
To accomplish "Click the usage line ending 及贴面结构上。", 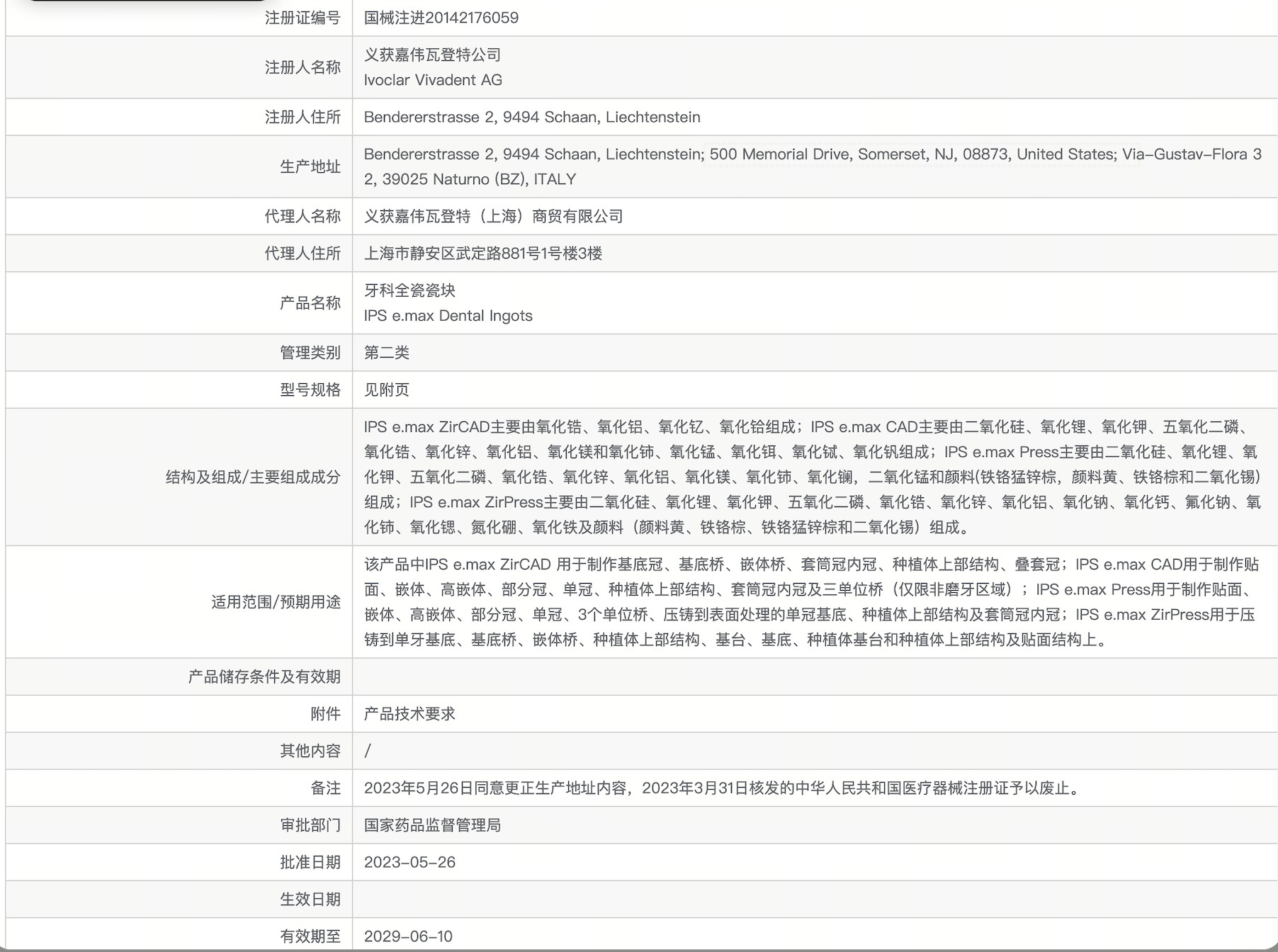I will click(x=736, y=640).
